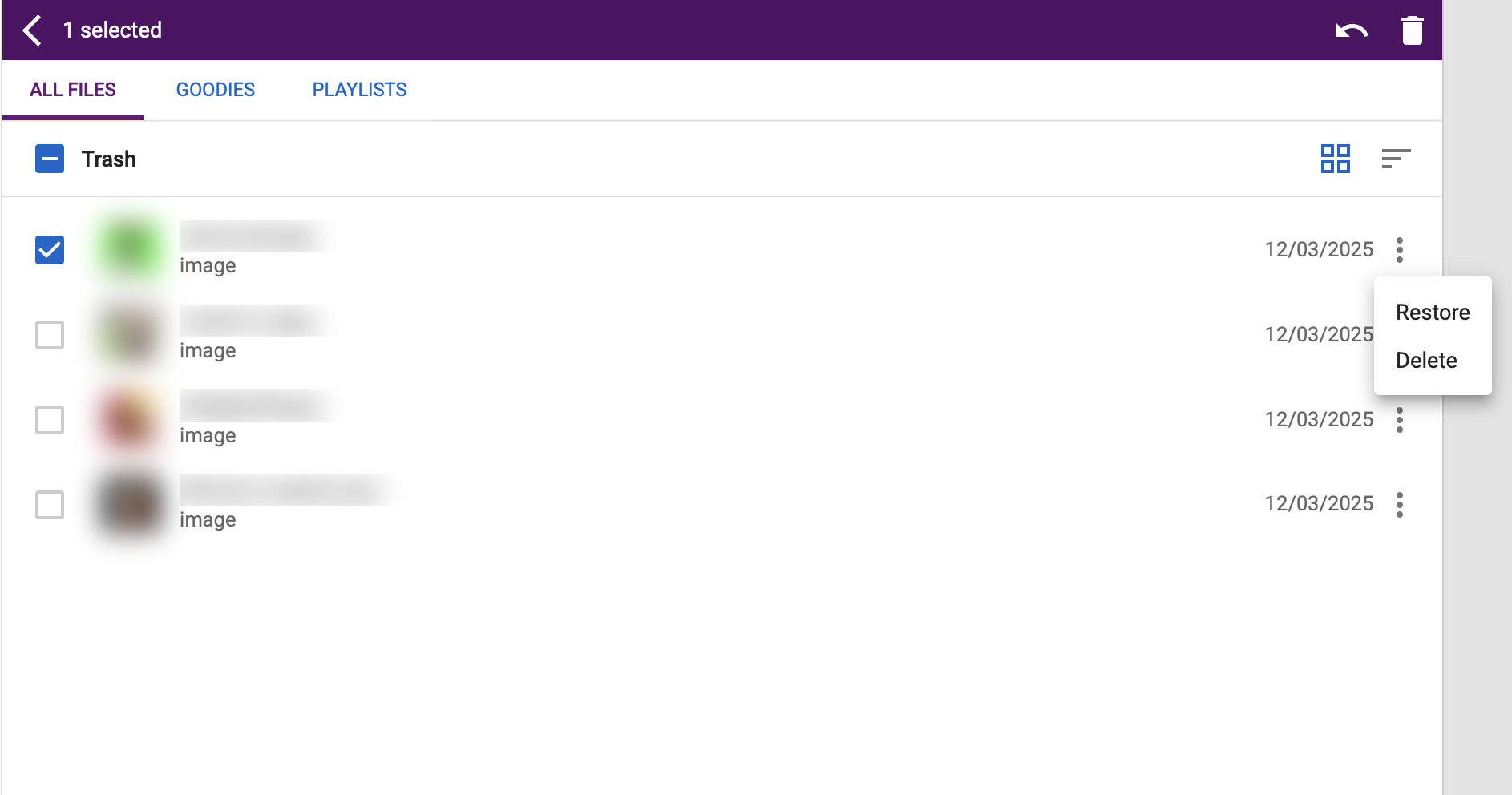The height and width of the screenshot is (795, 1512).
Task: Open the three-dot menu for the dark brown thumbnail row
Action: (x=1400, y=505)
